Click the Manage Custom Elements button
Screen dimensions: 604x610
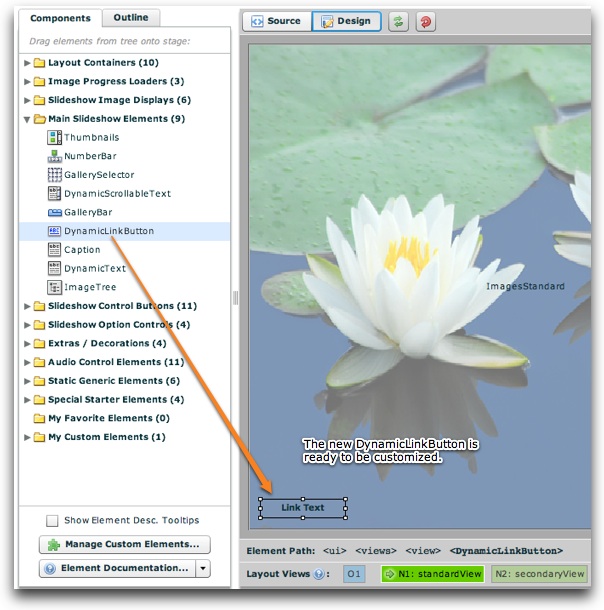[125, 544]
